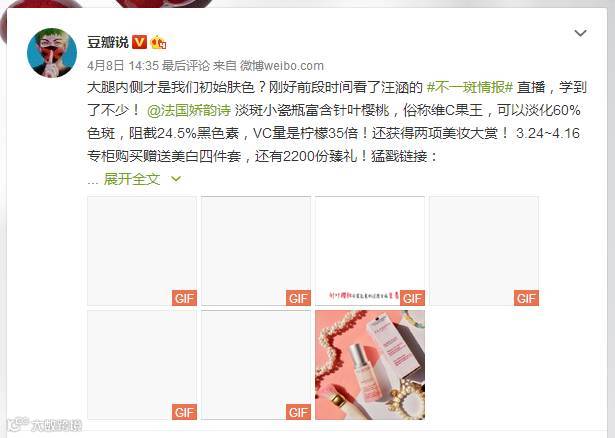
Task: Open the post options chevron menu
Action: pos(580,33)
